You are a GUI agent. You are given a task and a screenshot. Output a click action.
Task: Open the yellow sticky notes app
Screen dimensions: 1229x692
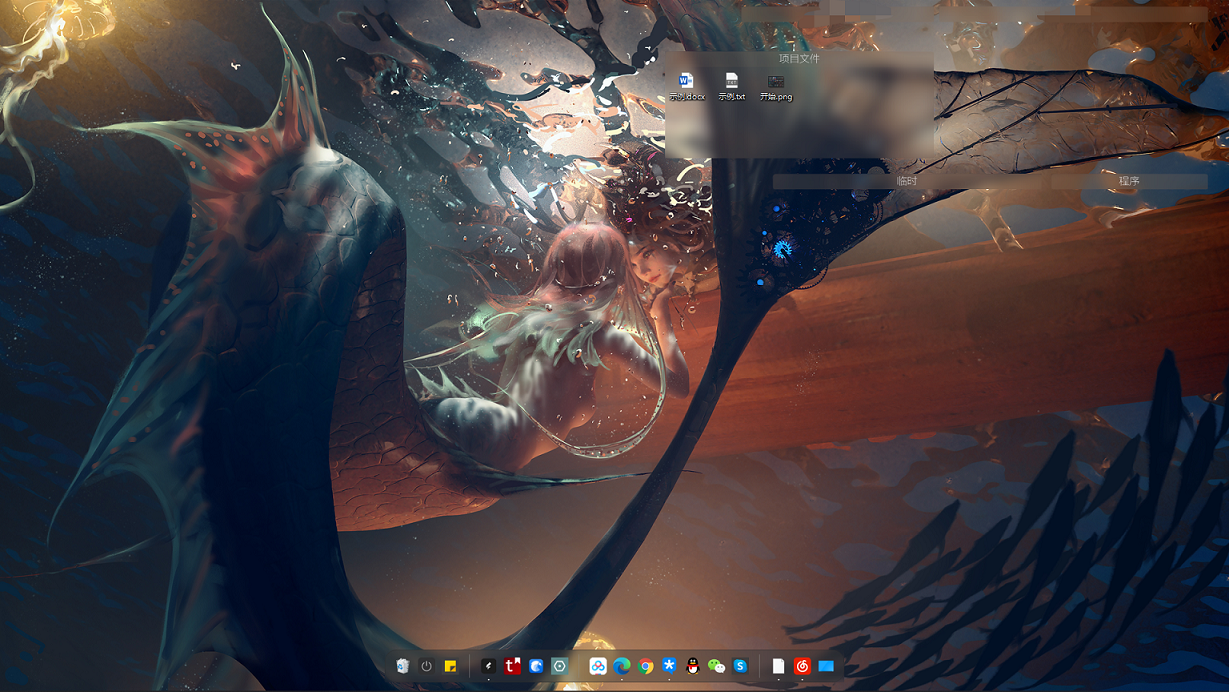coord(451,666)
